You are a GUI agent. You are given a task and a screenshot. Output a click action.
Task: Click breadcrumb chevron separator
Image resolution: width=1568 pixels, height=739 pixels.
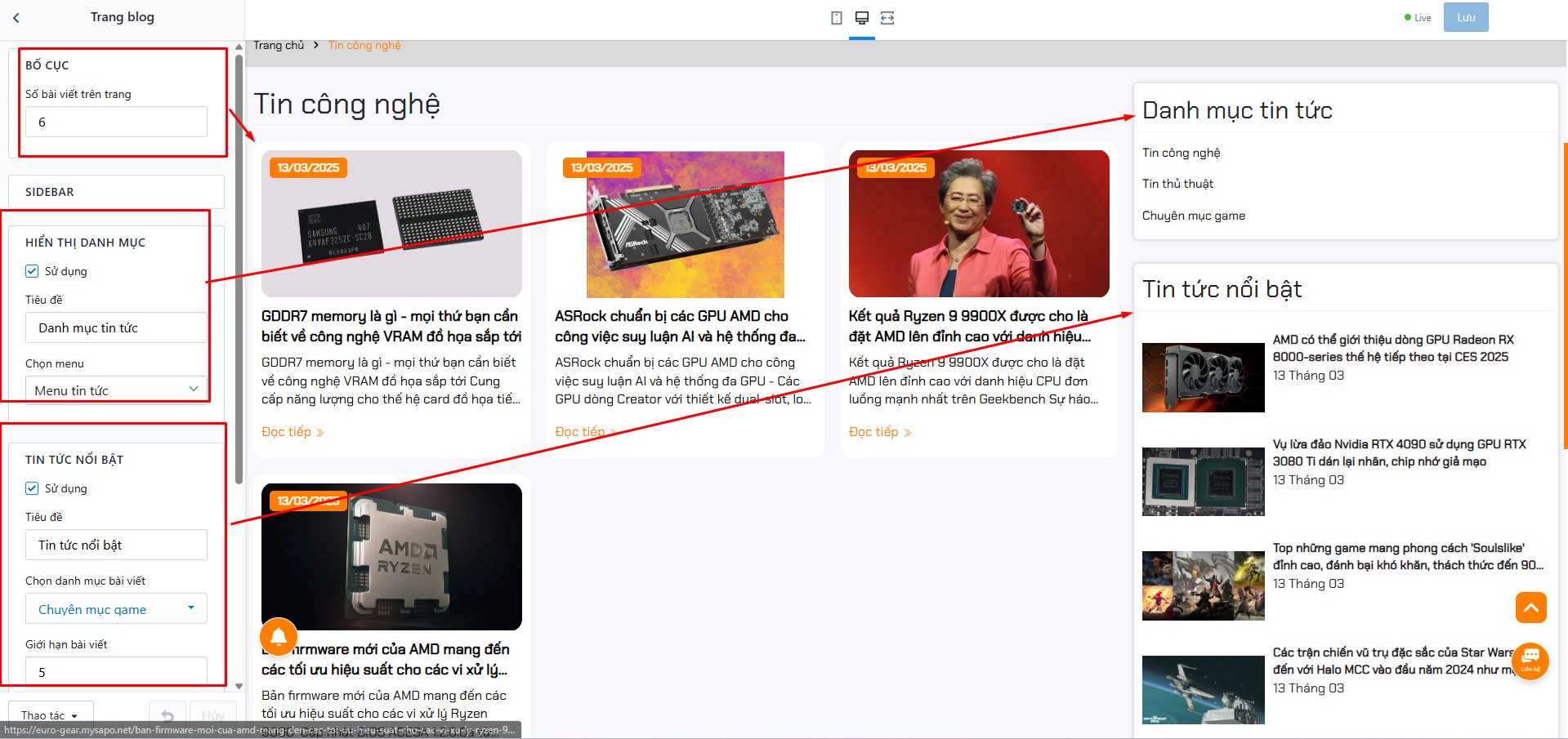click(x=316, y=46)
